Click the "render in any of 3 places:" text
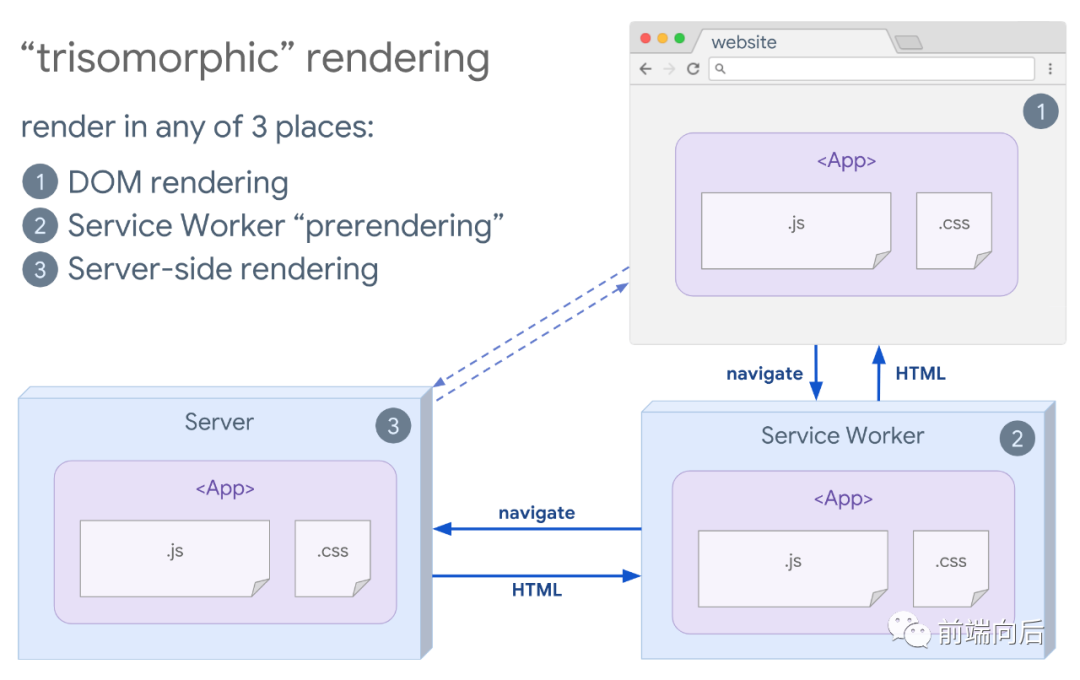1080x680 pixels. click(197, 127)
